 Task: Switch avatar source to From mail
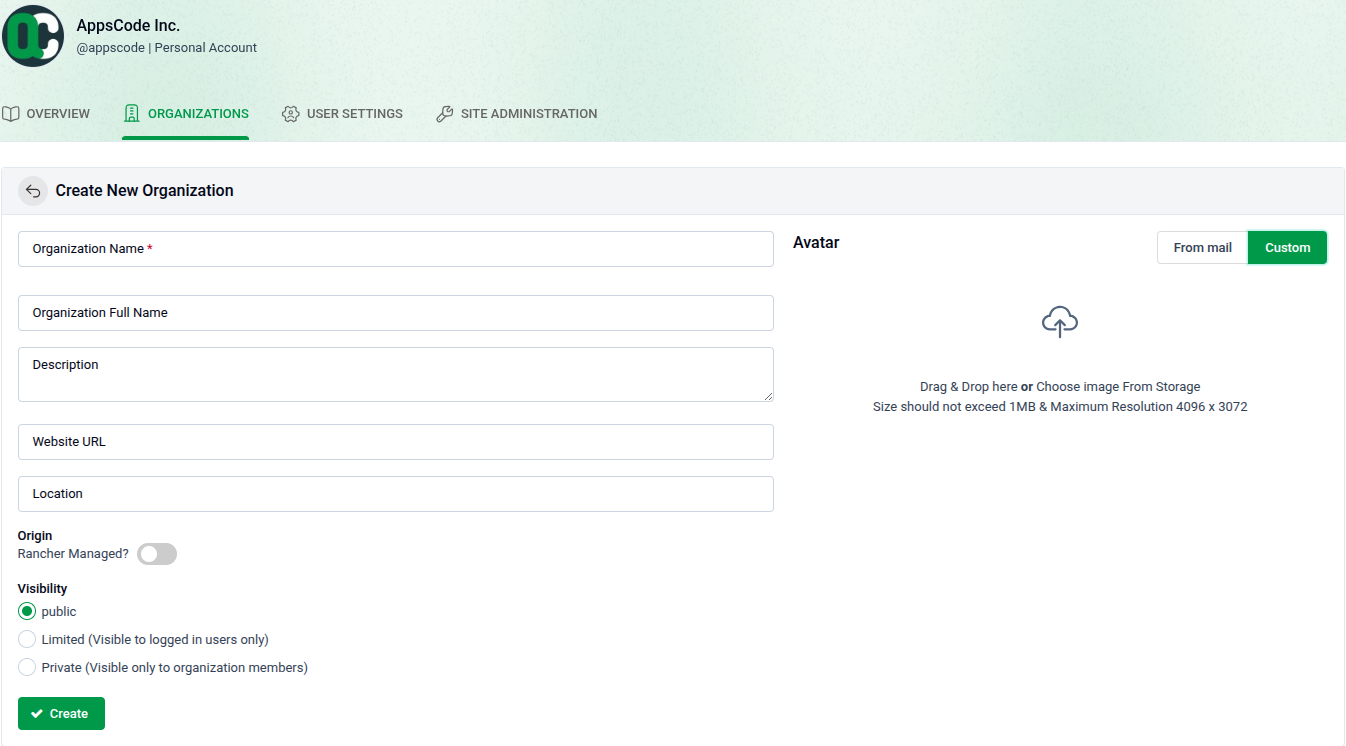1201,247
